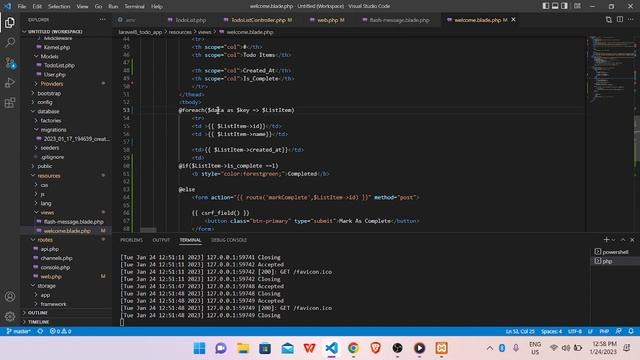The image size is (640, 360).
Task: Click the notifications bell icon
Action: pos(631,331)
